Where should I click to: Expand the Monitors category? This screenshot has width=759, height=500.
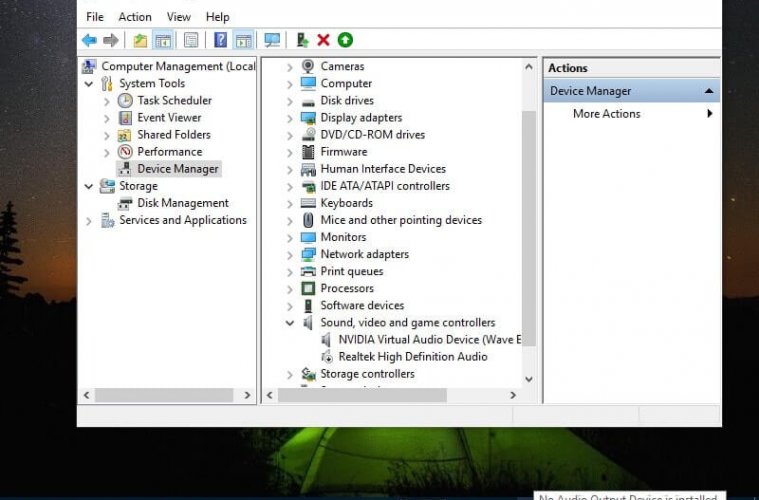click(x=289, y=238)
